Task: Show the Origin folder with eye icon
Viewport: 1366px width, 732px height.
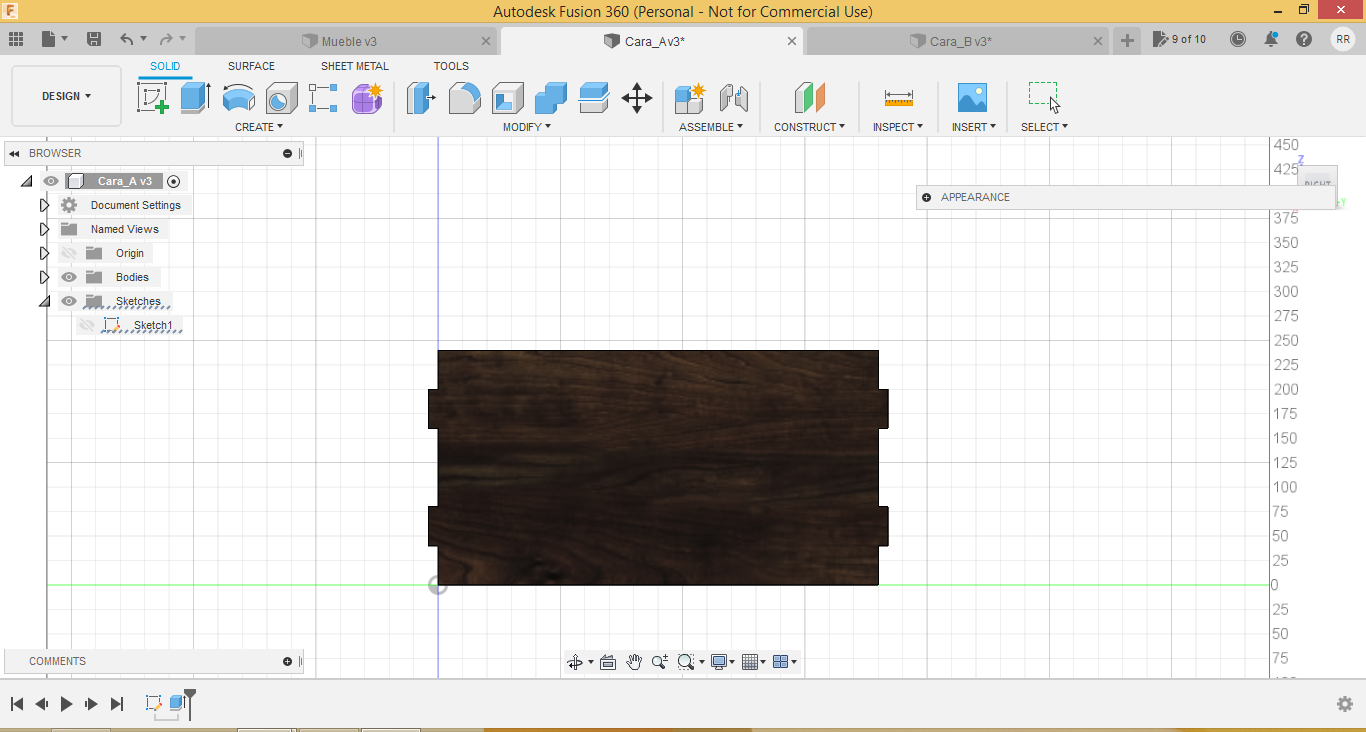Action: point(69,253)
